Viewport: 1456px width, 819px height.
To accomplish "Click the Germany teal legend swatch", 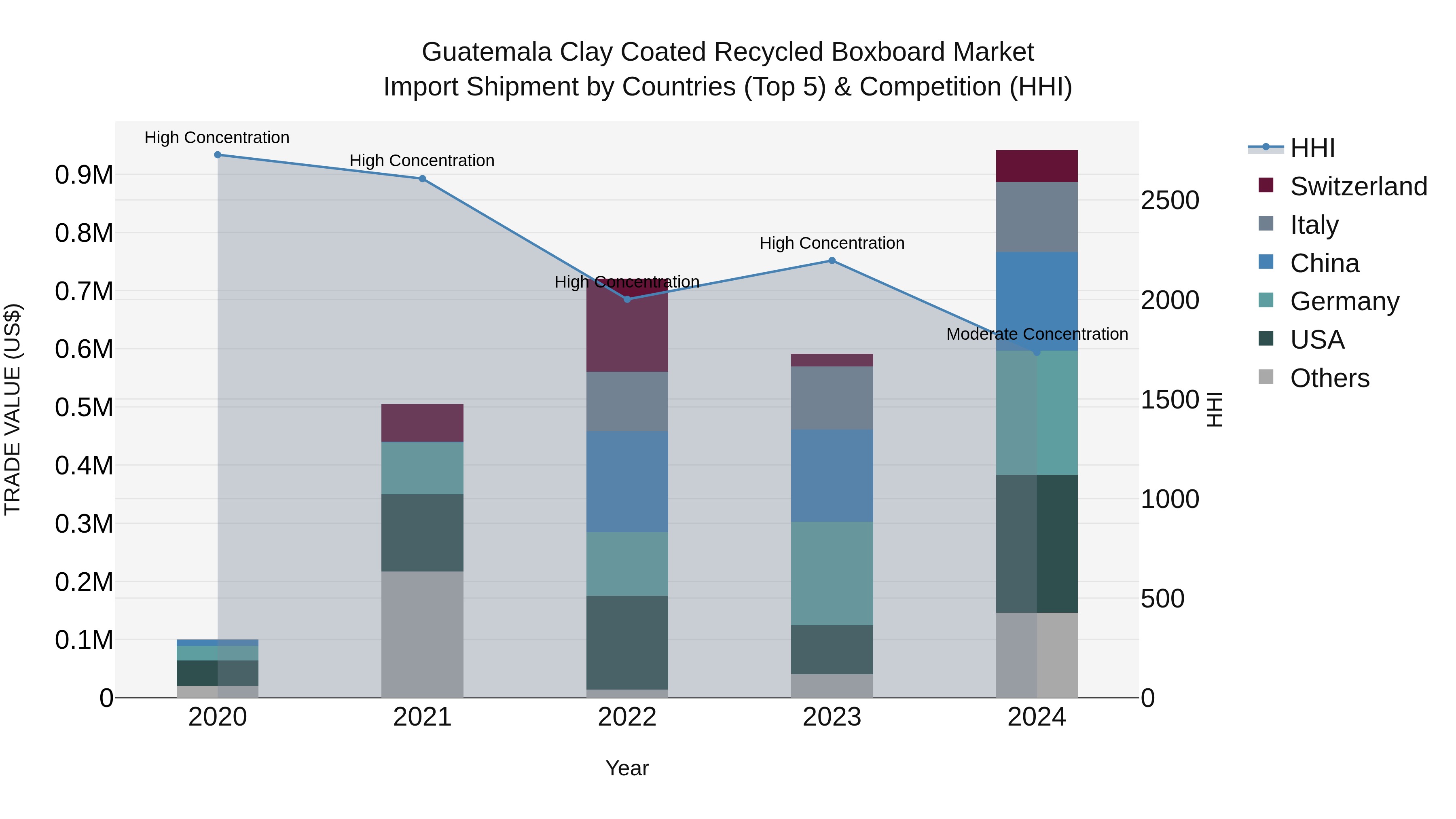I will point(1266,300).
